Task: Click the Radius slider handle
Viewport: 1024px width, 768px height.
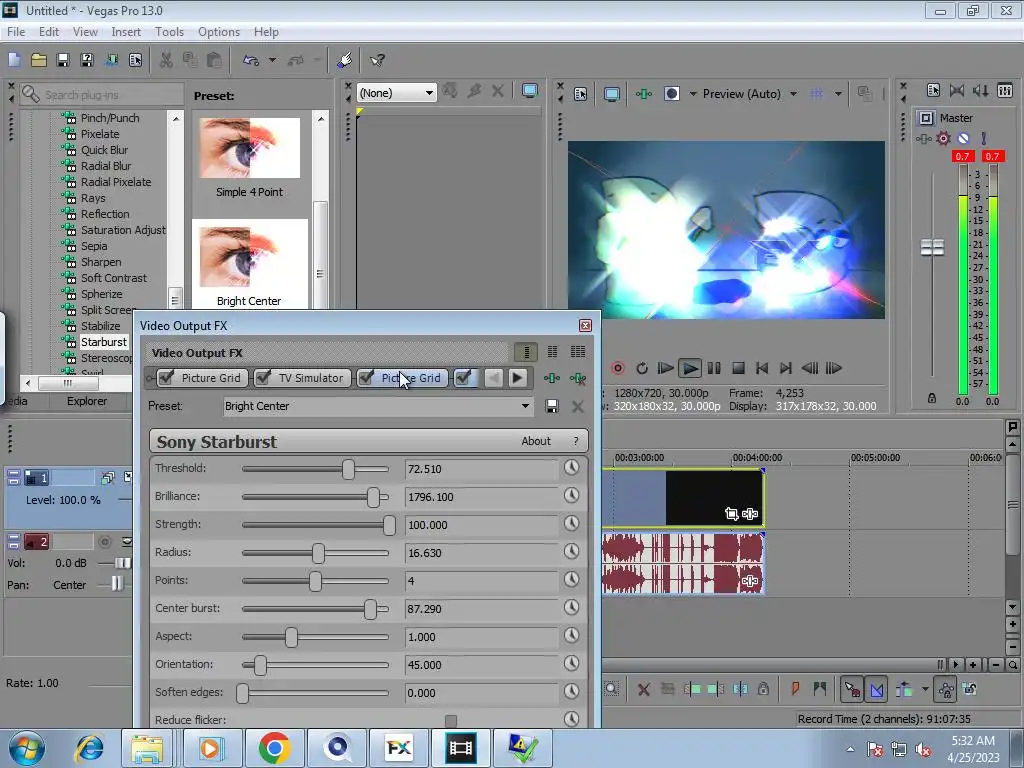Action: [x=318, y=553]
